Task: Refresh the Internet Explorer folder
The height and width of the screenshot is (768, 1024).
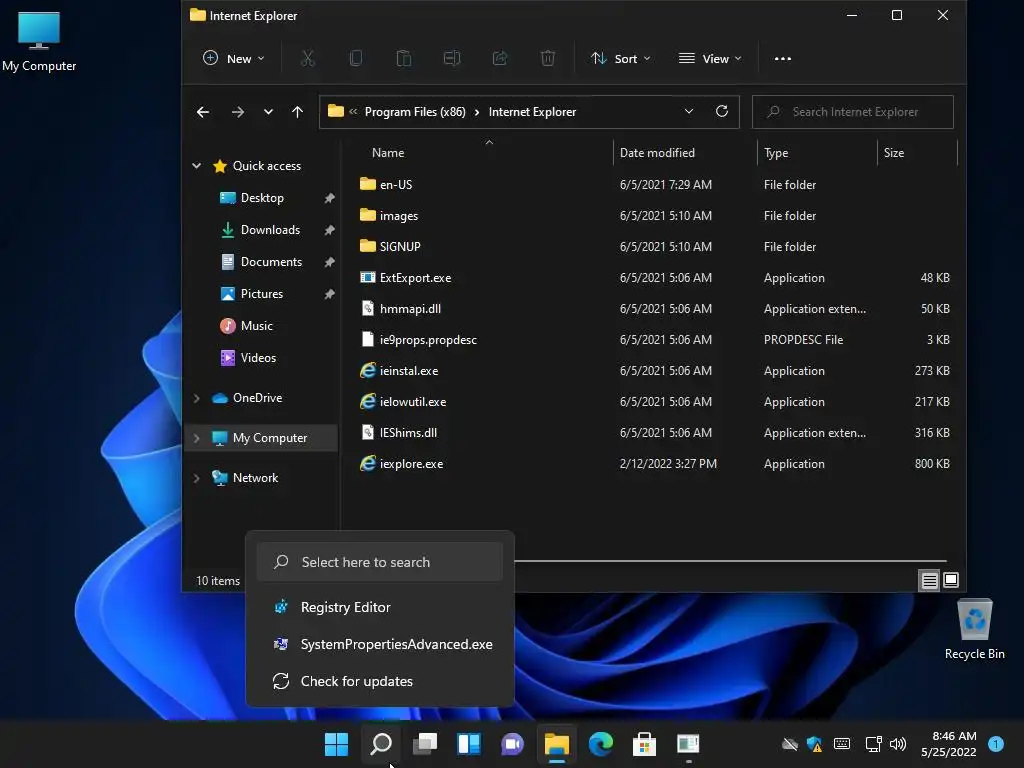Action: click(x=722, y=112)
